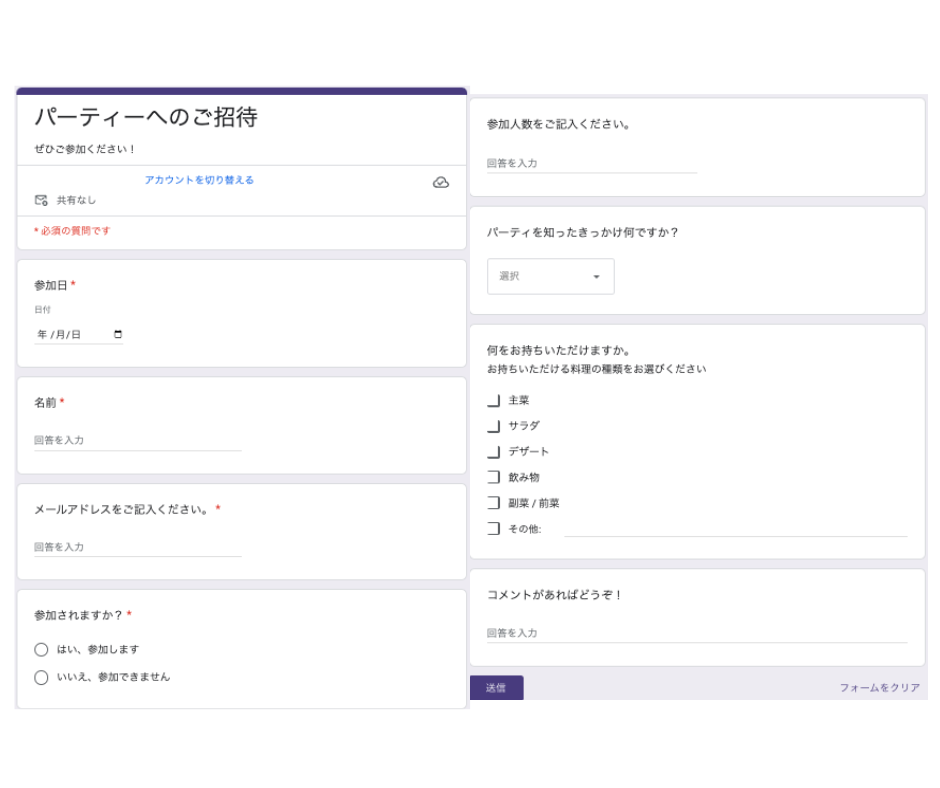Tick the 副菜 / 前菜 checkbox

(493, 503)
